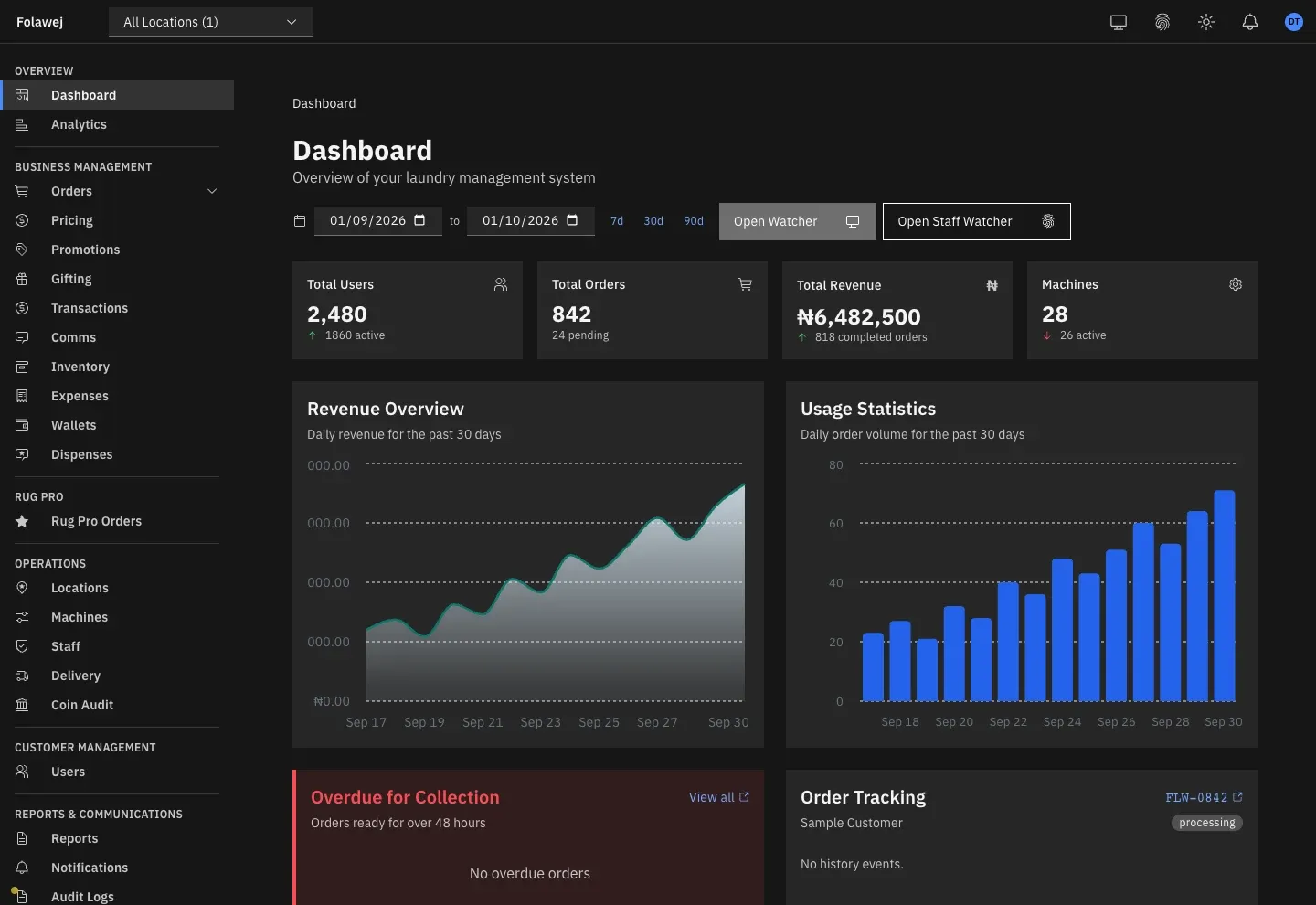Click the fingerprint icon in top bar

click(1162, 22)
